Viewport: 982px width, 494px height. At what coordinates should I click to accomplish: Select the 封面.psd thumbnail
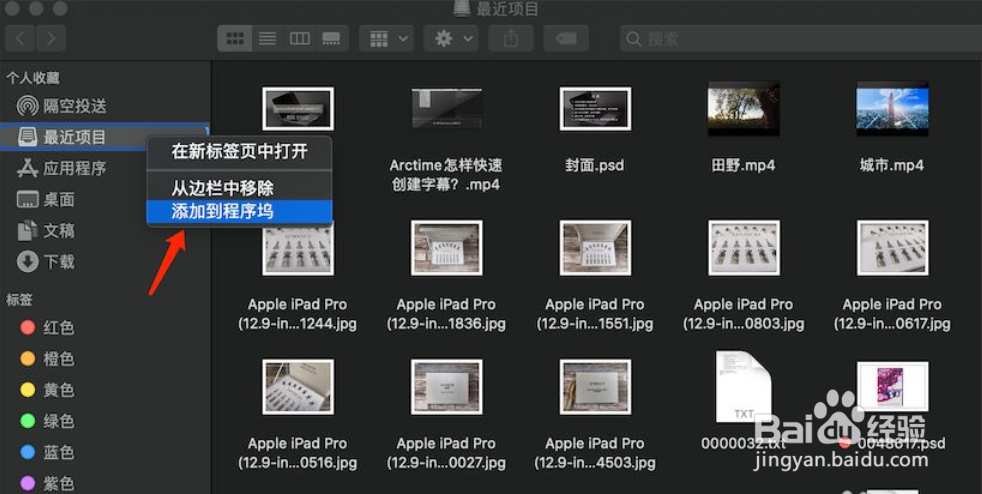point(595,109)
